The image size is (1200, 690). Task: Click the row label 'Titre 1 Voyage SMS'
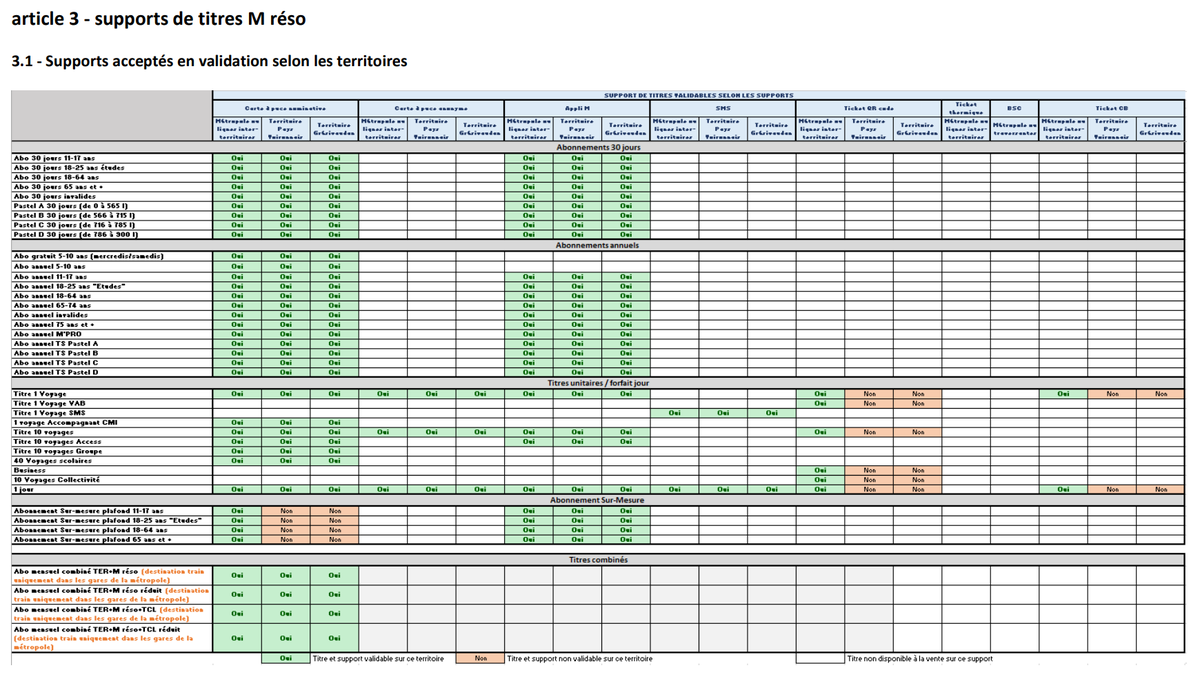pyautogui.click(x=47, y=412)
